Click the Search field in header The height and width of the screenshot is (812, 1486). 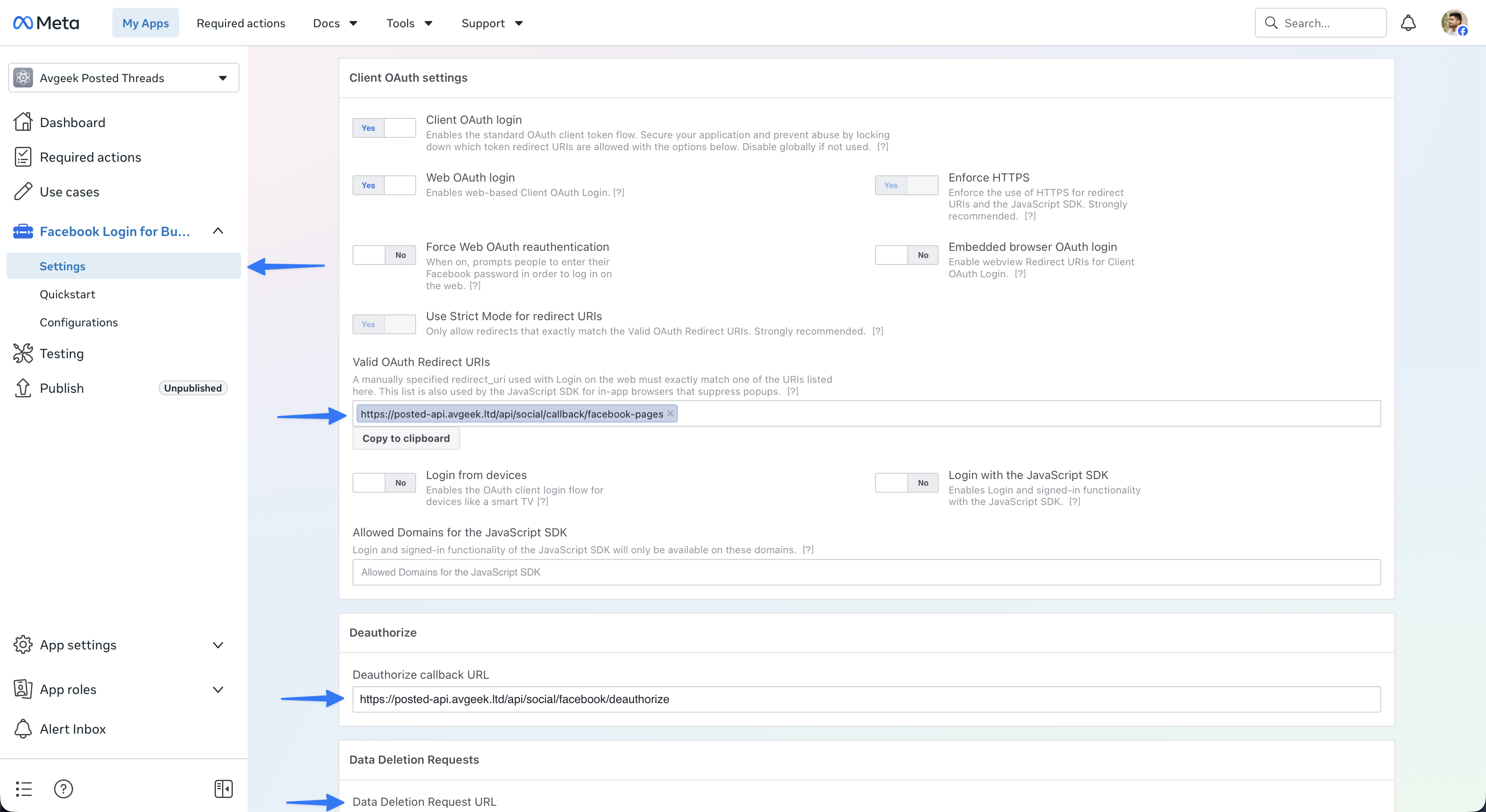(1320, 23)
